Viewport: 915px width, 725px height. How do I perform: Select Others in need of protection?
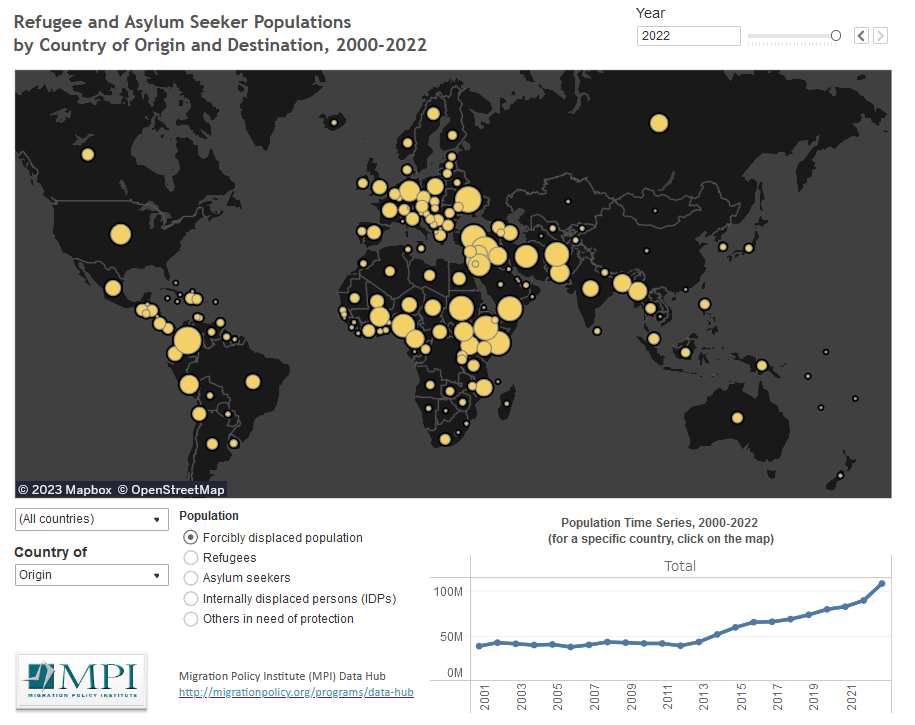click(x=190, y=618)
